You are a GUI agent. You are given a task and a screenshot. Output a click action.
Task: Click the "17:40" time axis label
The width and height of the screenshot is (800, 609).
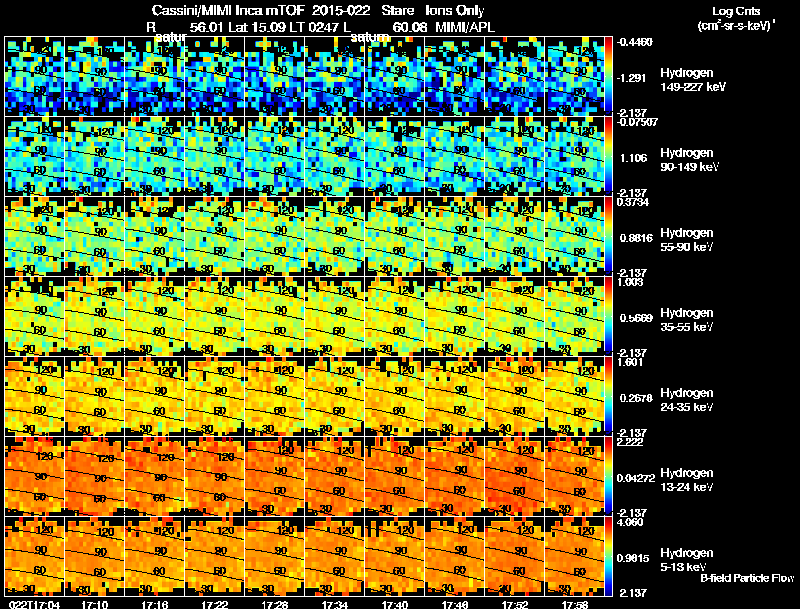394,604
